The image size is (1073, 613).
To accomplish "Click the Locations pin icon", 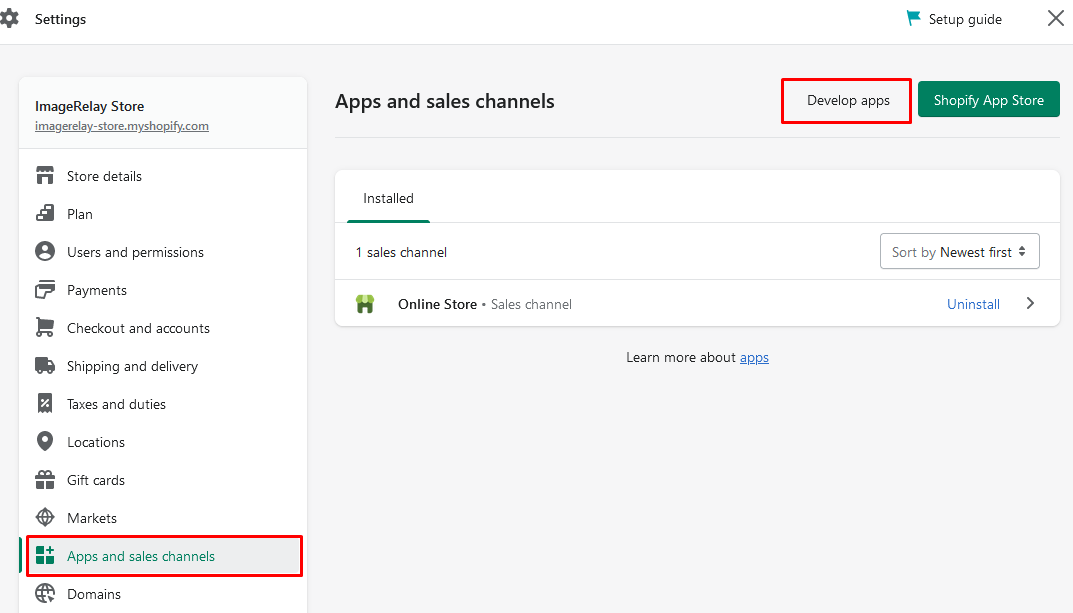I will pos(44,442).
